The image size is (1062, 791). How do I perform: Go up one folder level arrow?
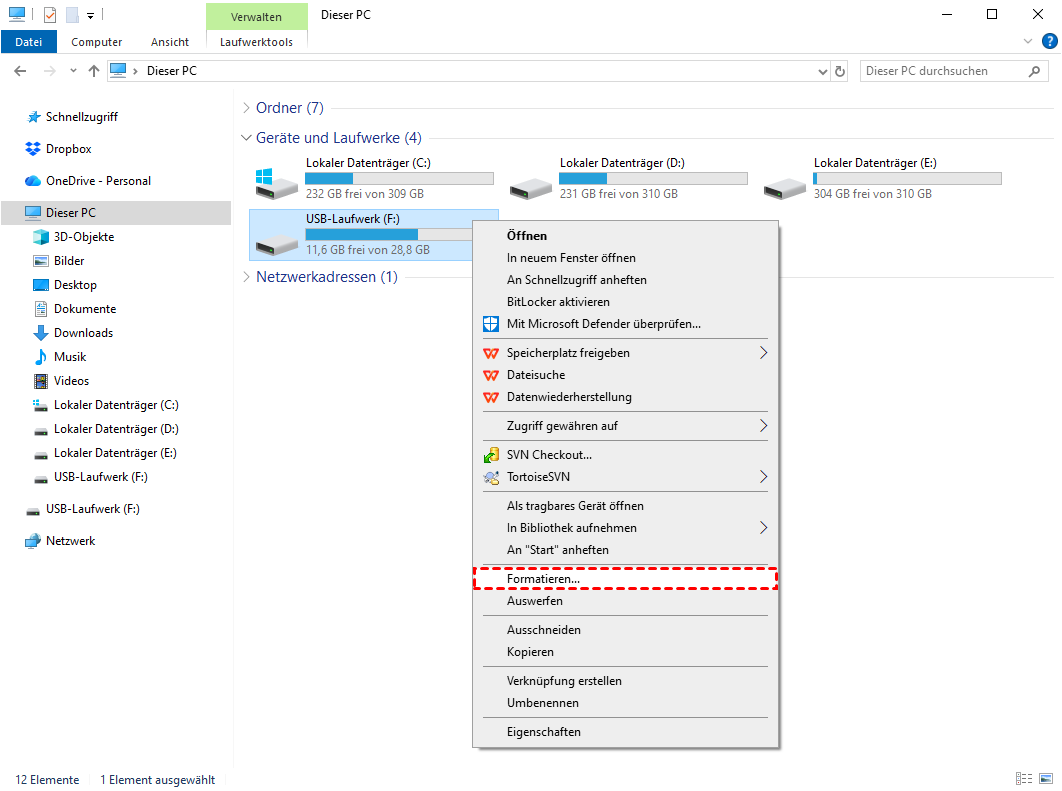tap(94, 71)
